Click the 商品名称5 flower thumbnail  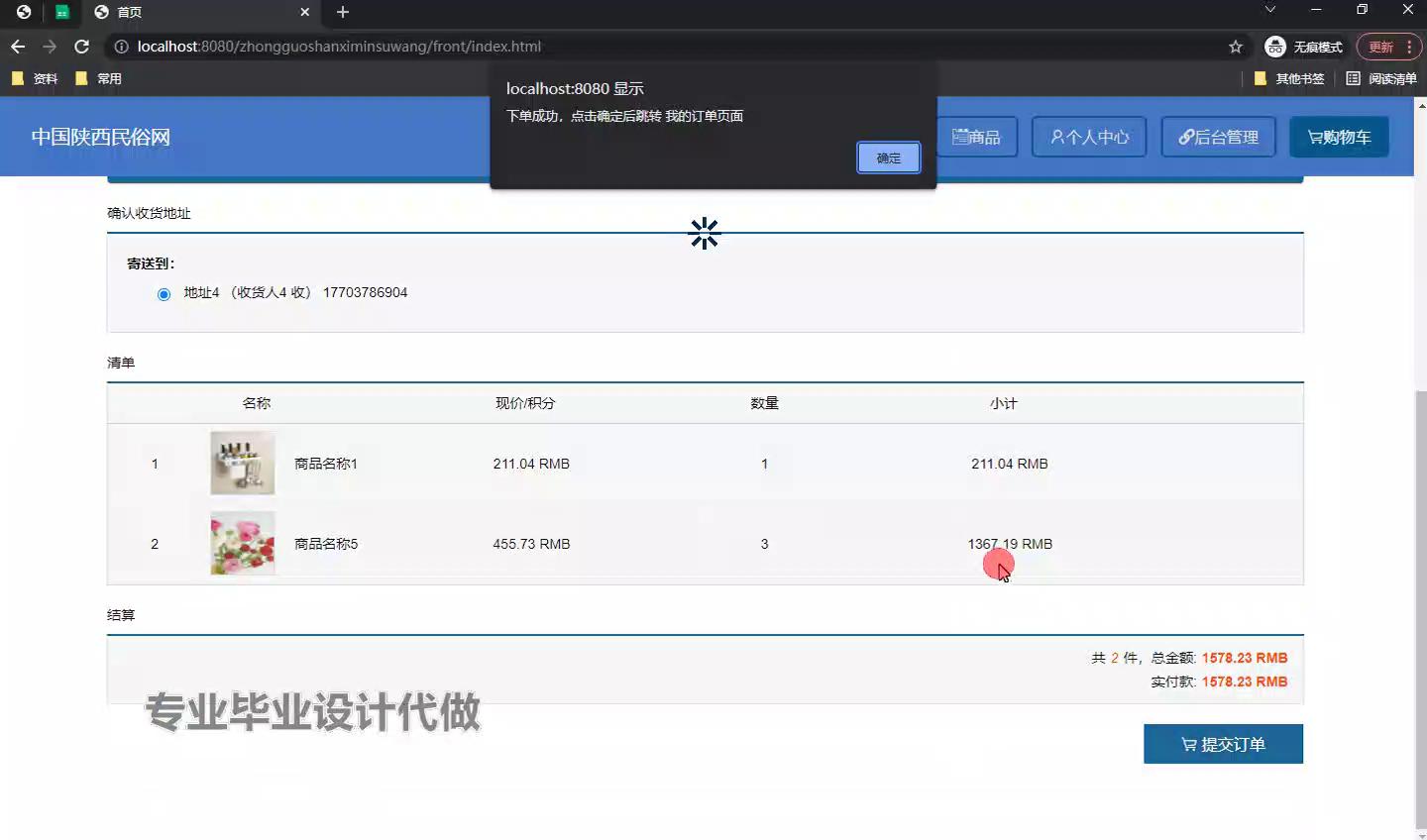[x=242, y=543]
